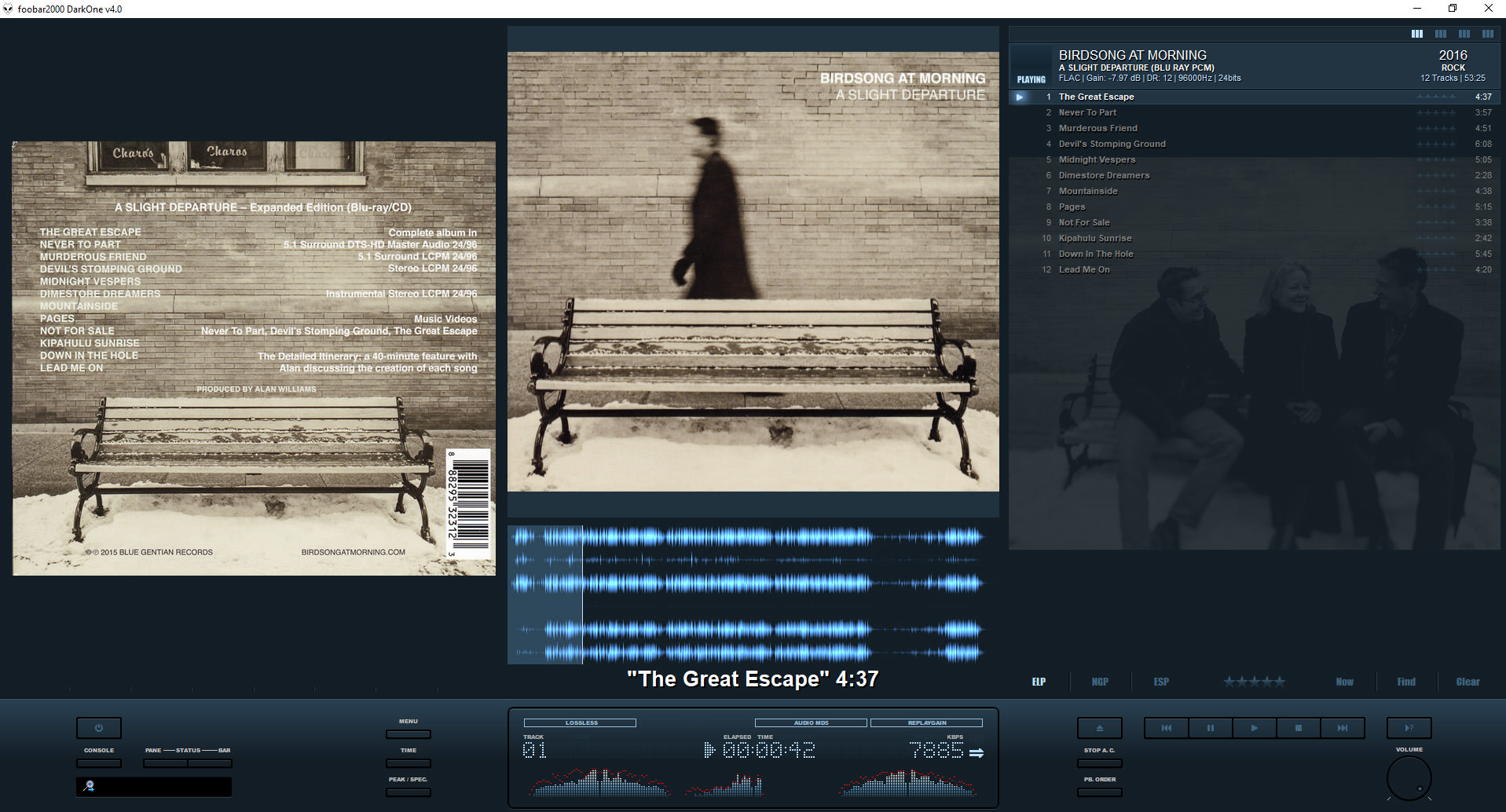This screenshot has height=812, width=1506.
Task: Click the REPLAYGAIN indicator
Action: click(927, 722)
